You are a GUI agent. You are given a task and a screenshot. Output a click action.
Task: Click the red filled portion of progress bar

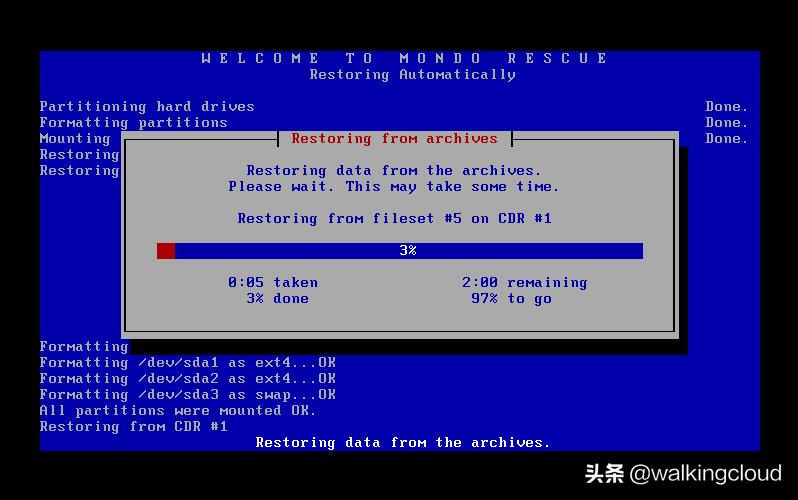tap(166, 251)
